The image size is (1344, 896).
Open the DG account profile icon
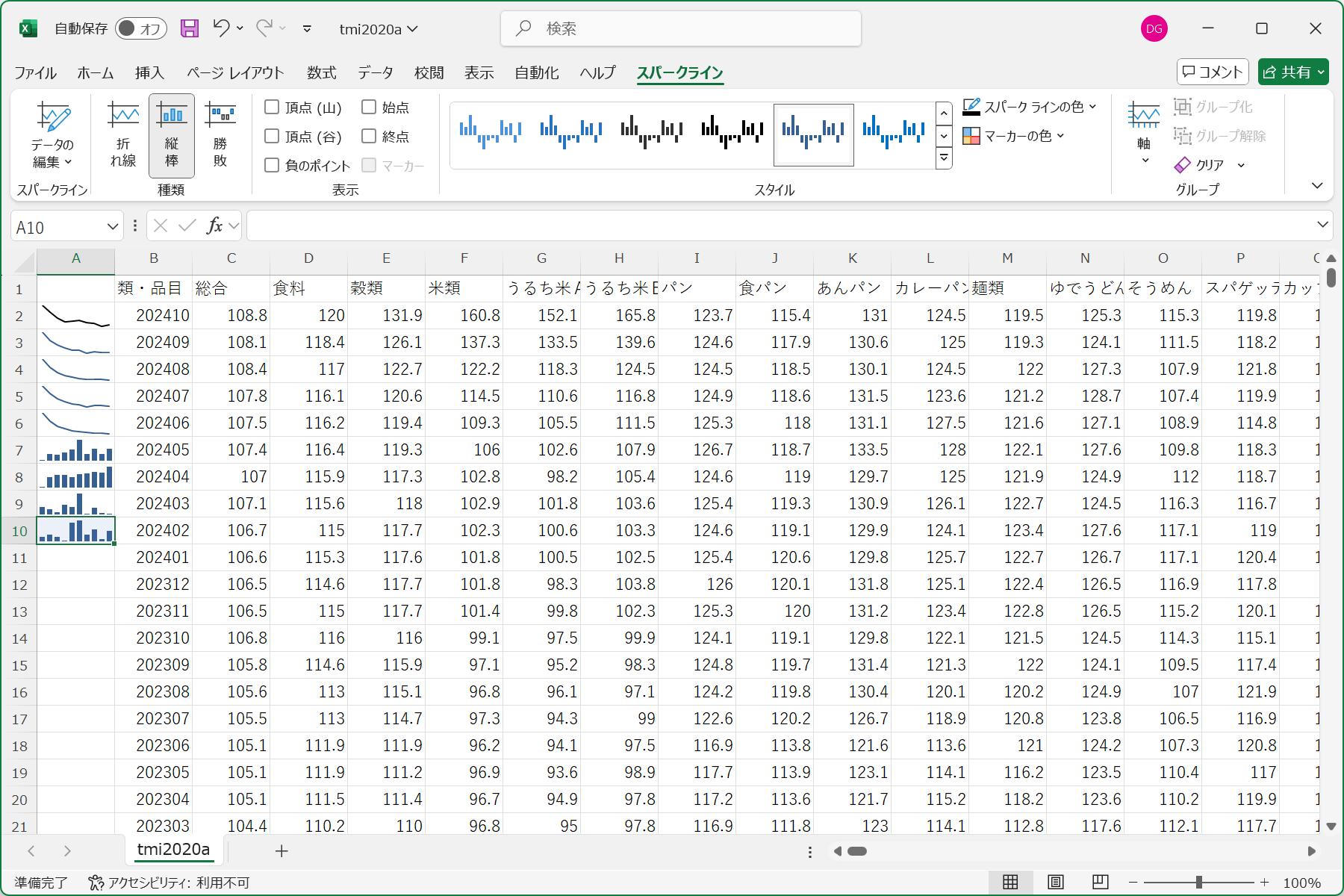pyautogui.click(x=1154, y=28)
